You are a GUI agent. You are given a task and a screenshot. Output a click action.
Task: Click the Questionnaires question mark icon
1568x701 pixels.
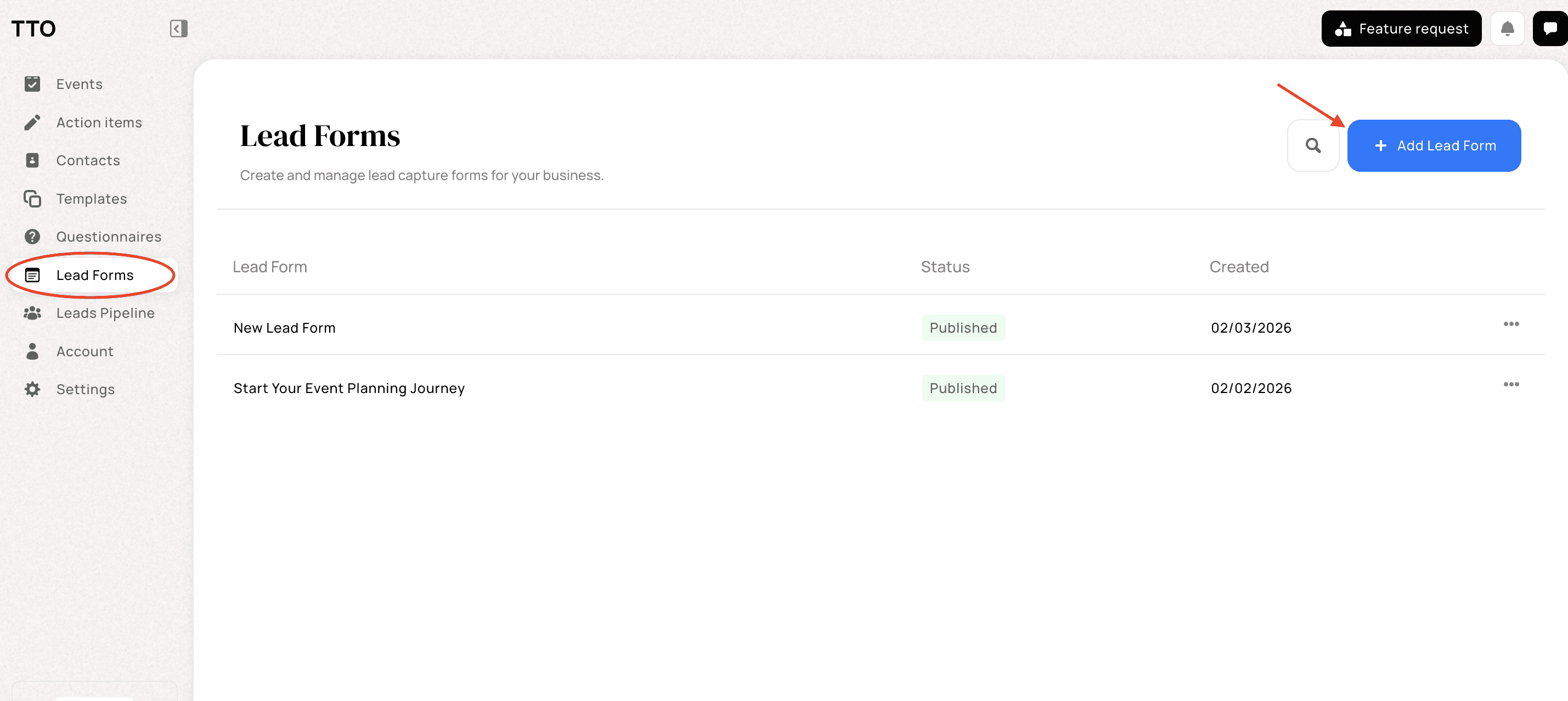32,236
